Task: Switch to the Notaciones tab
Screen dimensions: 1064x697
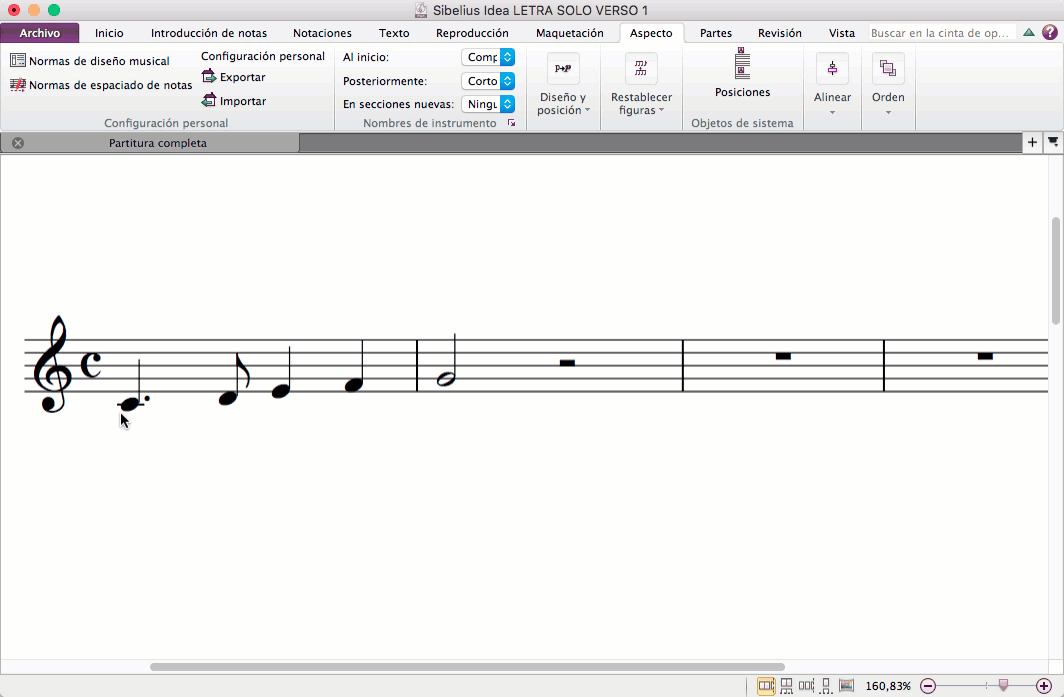Action: click(322, 33)
